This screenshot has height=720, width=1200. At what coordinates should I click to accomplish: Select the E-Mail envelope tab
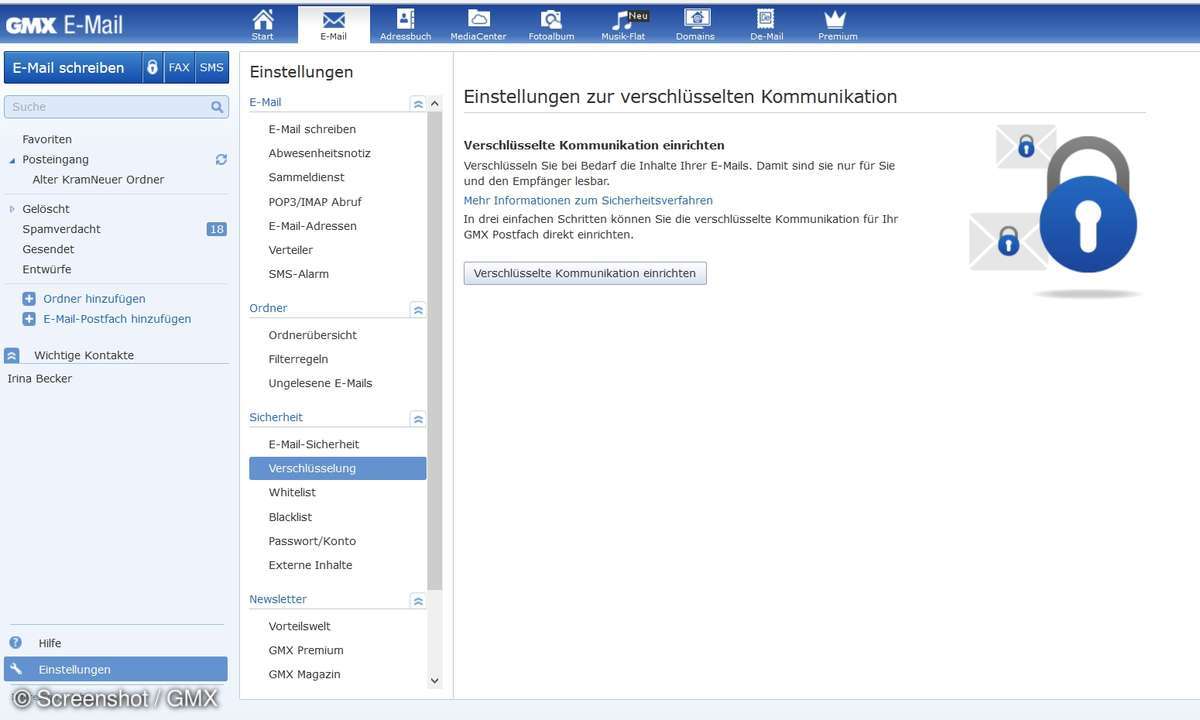(x=333, y=24)
